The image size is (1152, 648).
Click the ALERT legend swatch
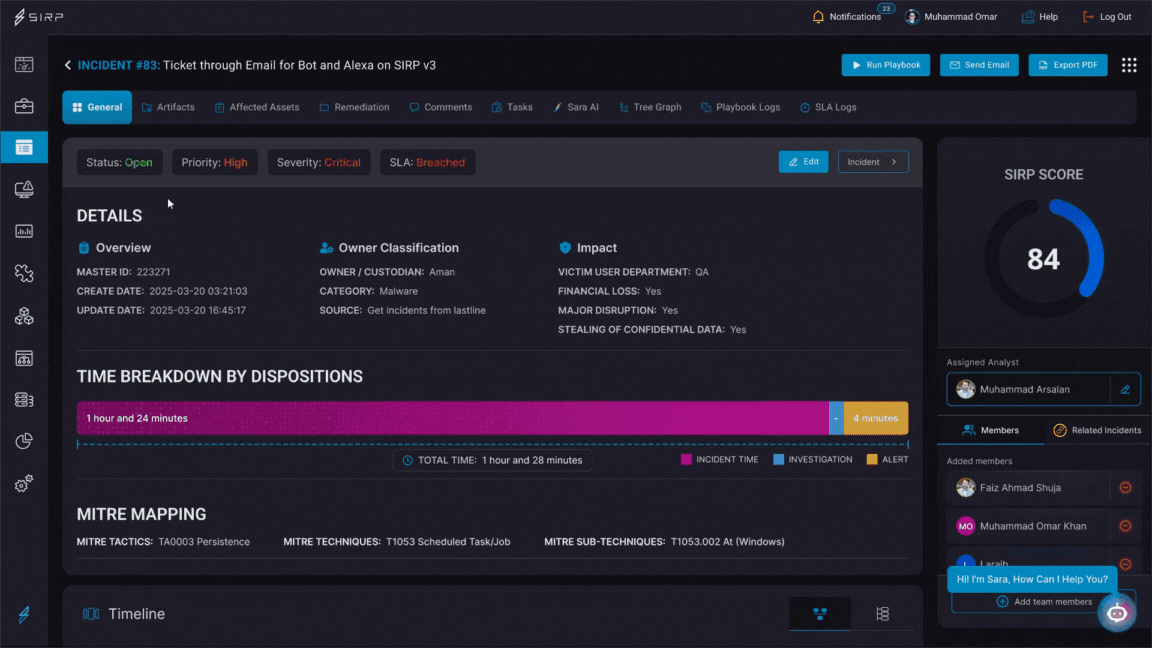point(871,459)
